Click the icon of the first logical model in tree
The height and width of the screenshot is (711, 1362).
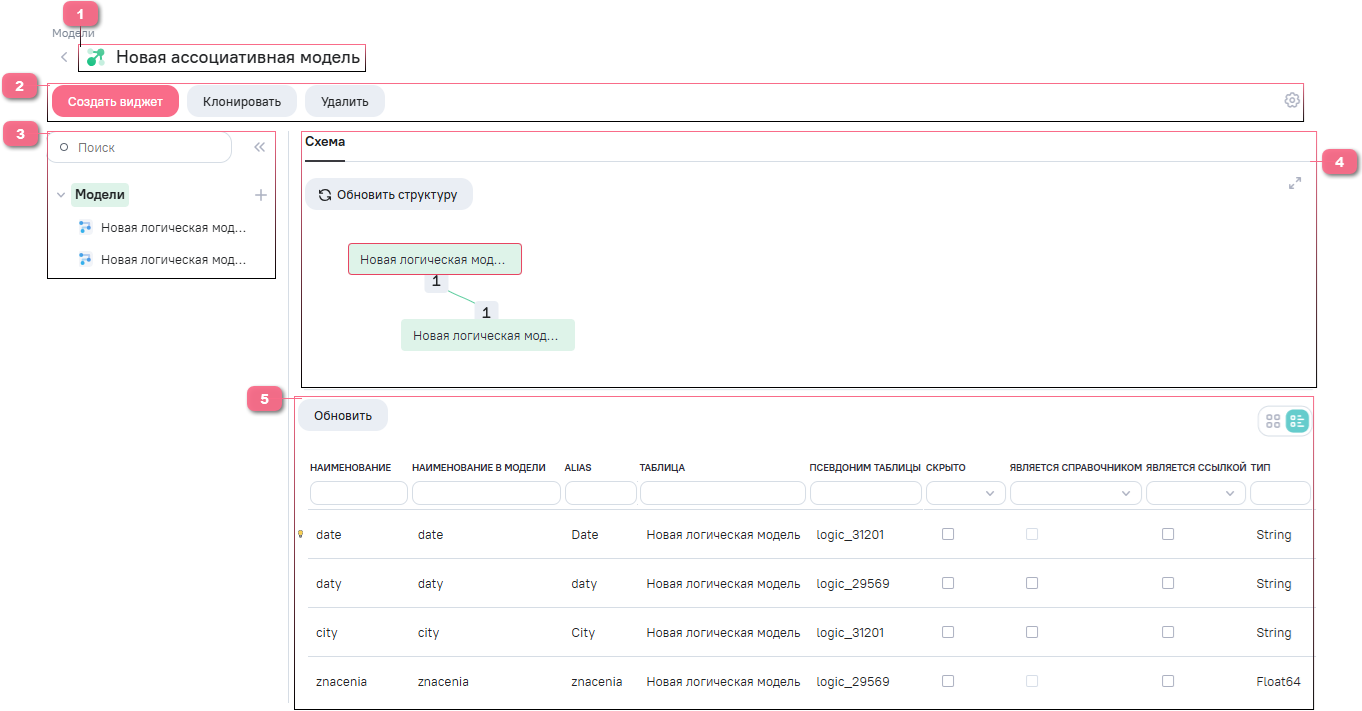pyautogui.click(x=85, y=228)
